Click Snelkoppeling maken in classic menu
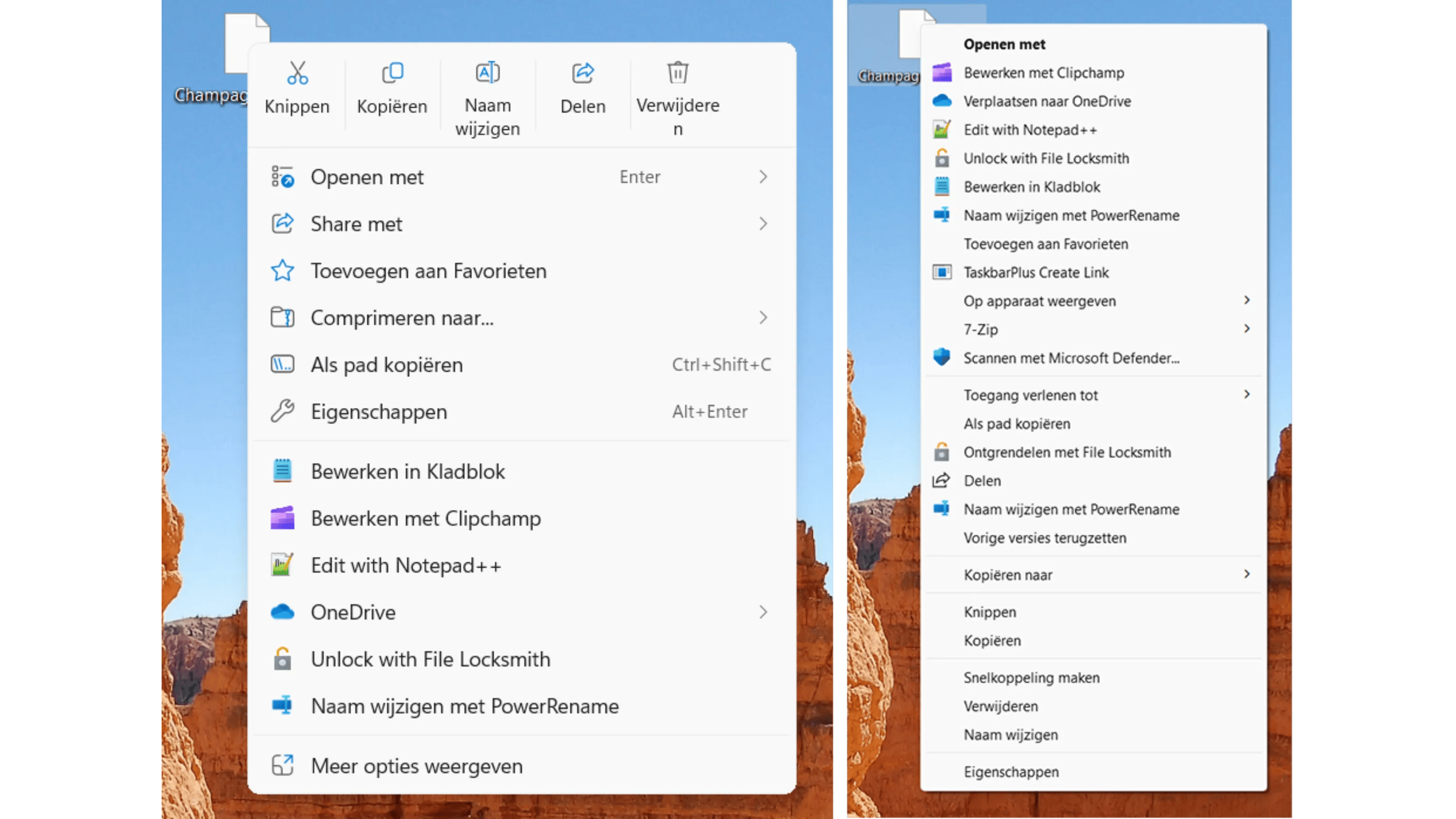 [1031, 678]
